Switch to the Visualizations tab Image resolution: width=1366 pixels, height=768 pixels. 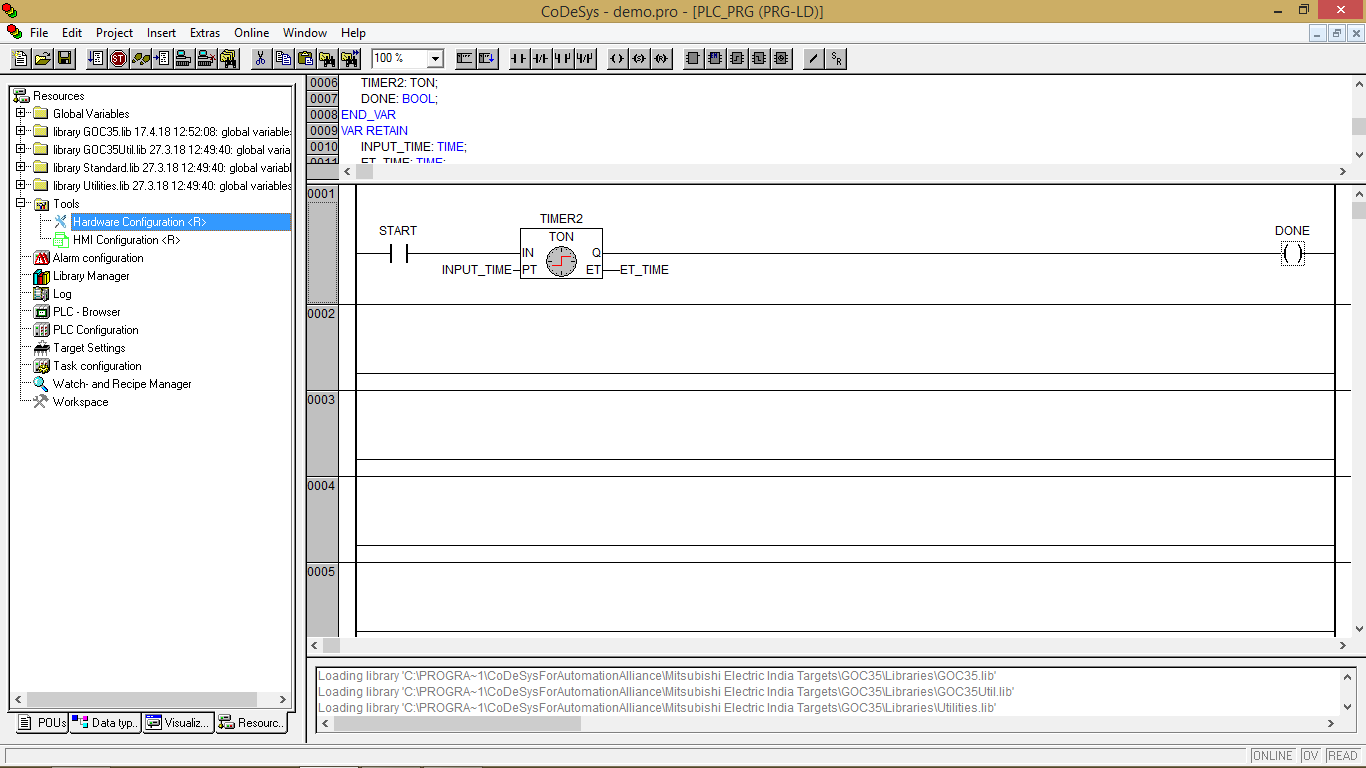tap(178, 723)
